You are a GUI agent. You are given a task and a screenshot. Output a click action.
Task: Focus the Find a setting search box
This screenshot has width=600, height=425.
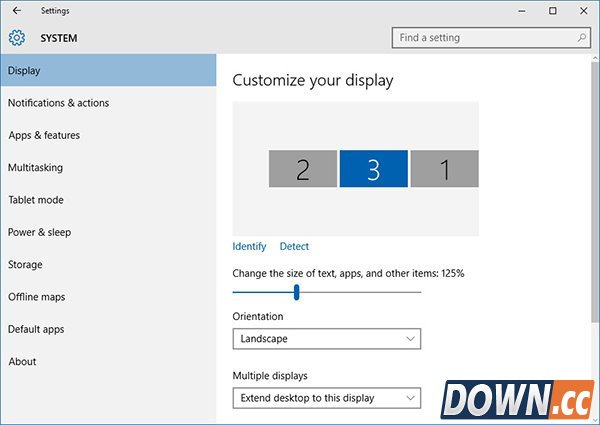[x=482, y=38]
